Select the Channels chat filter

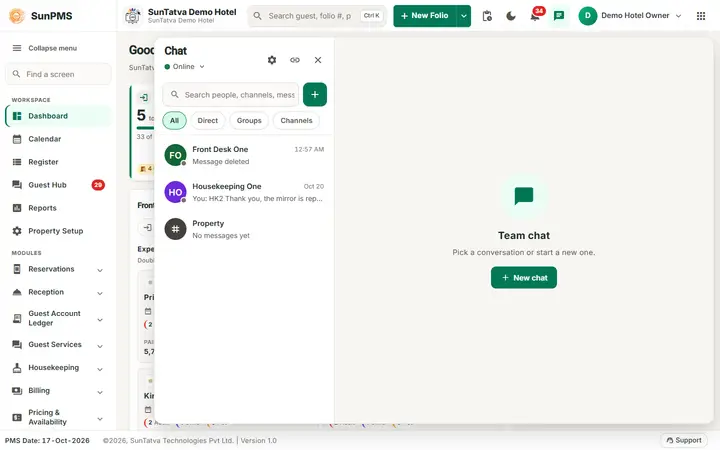(x=296, y=121)
